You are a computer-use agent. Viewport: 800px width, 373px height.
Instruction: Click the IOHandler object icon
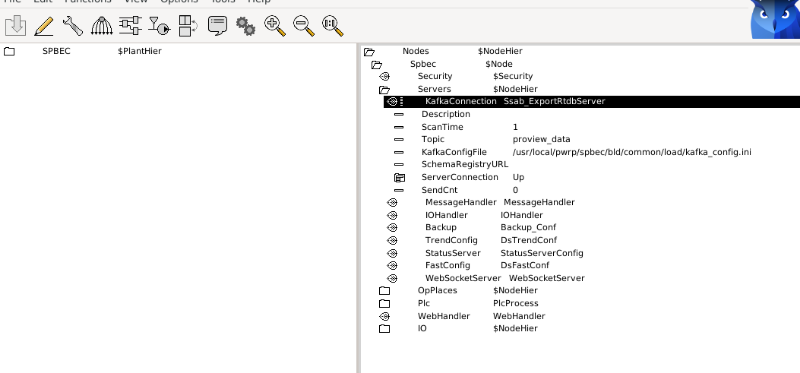[x=392, y=215]
